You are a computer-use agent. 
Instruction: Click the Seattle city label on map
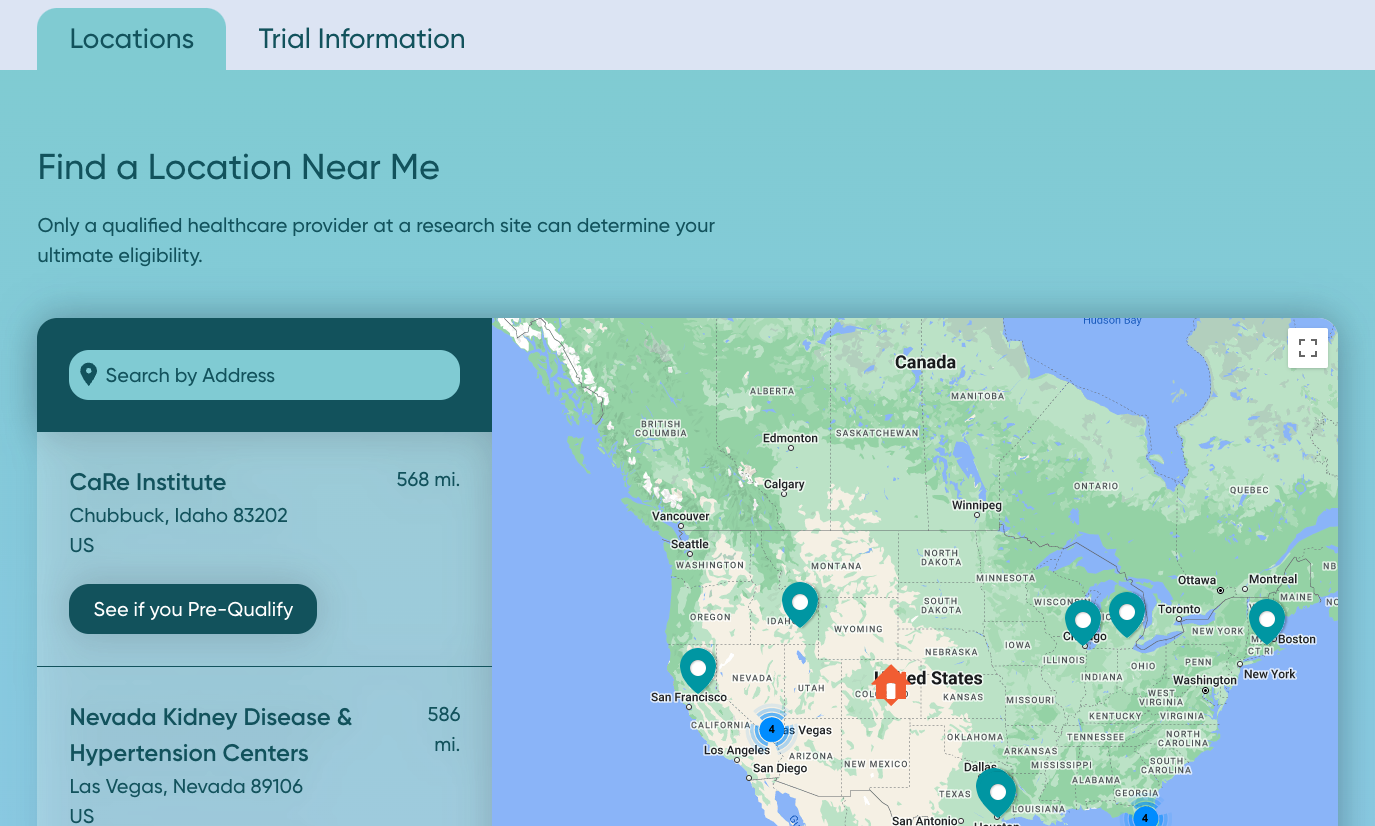[690, 545]
